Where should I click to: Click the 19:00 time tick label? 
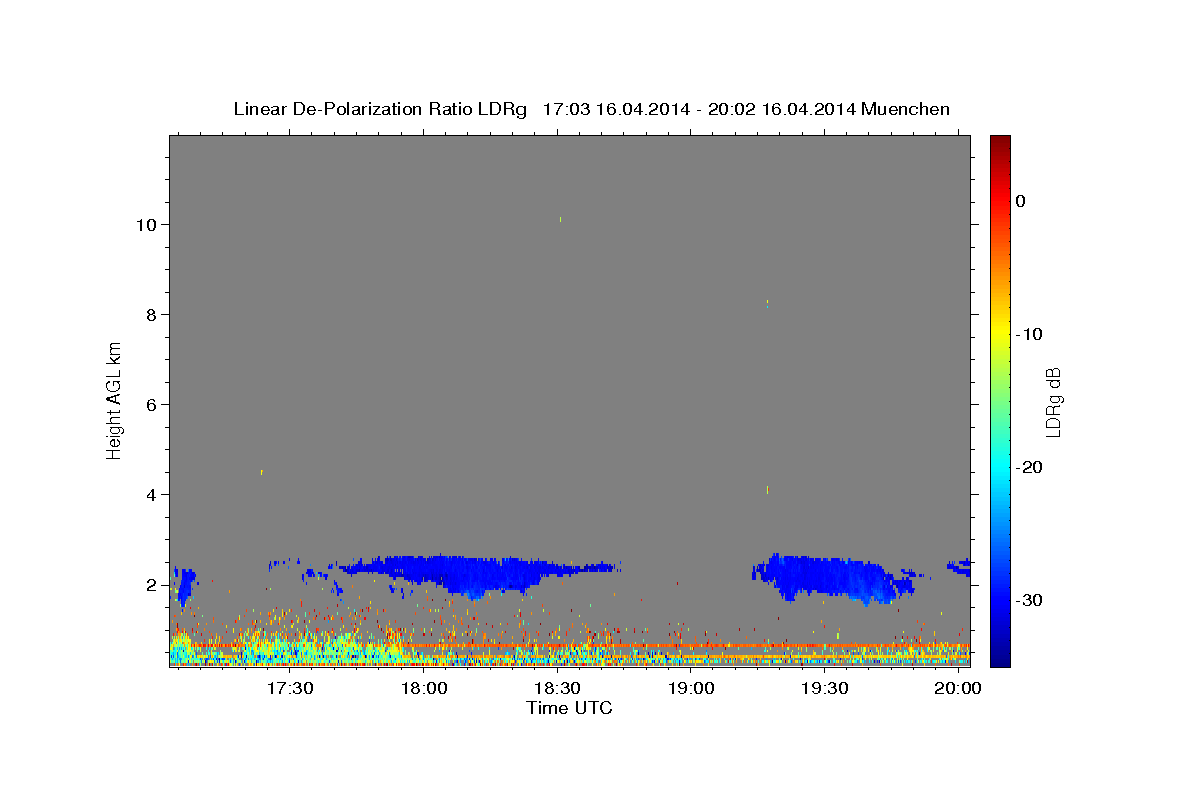(691, 689)
